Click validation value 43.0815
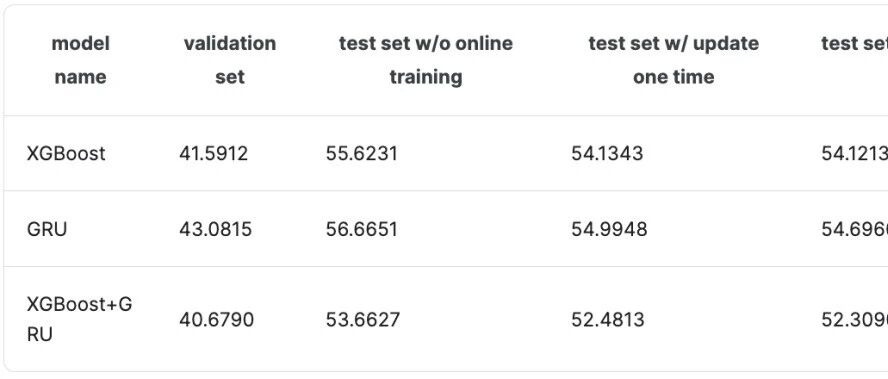Viewport: 888px width, 379px height. pyautogui.click(x=216, y=229)
